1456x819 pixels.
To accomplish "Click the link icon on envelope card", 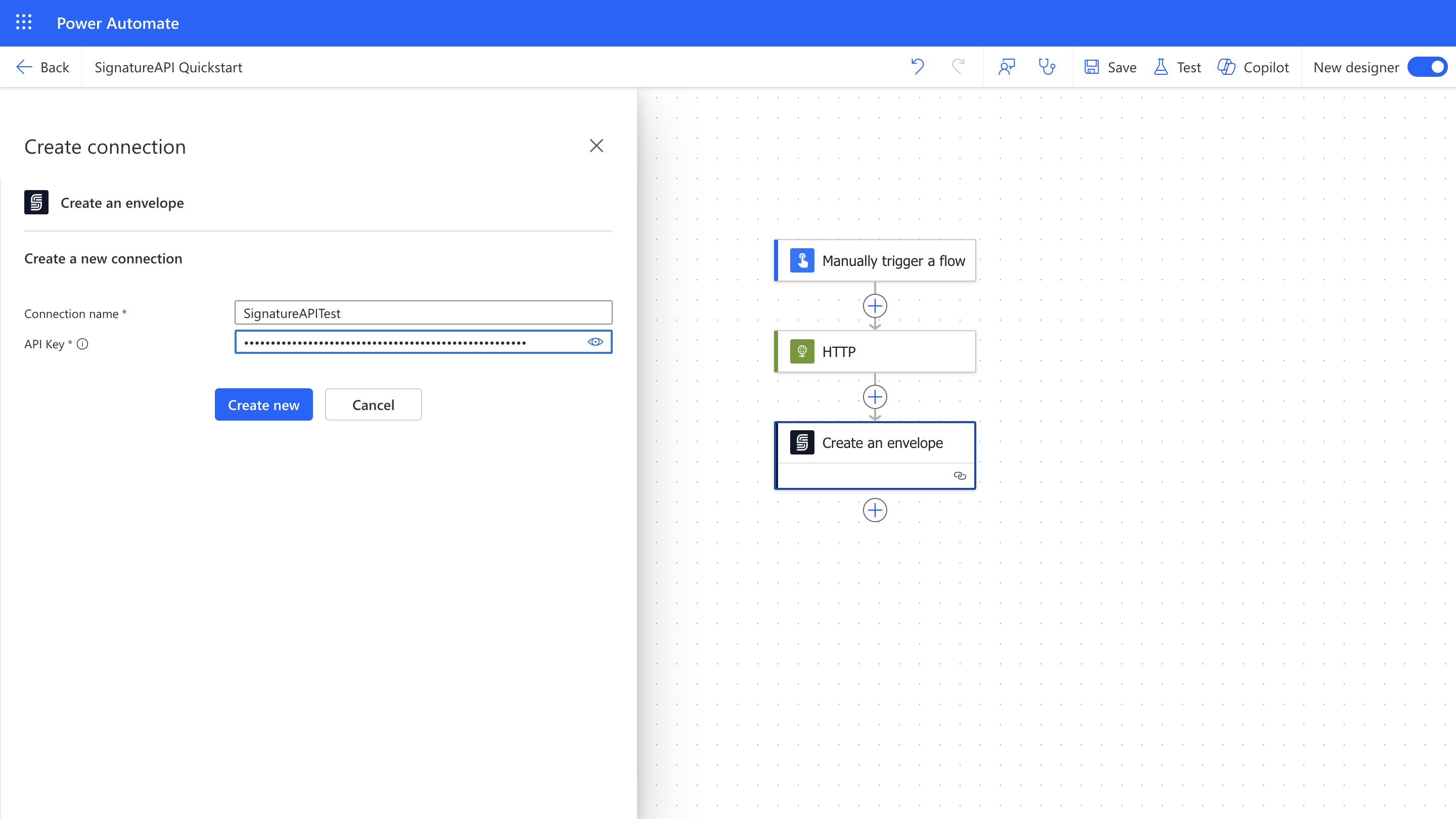I will pyautogui.click(x=960, y=475).
